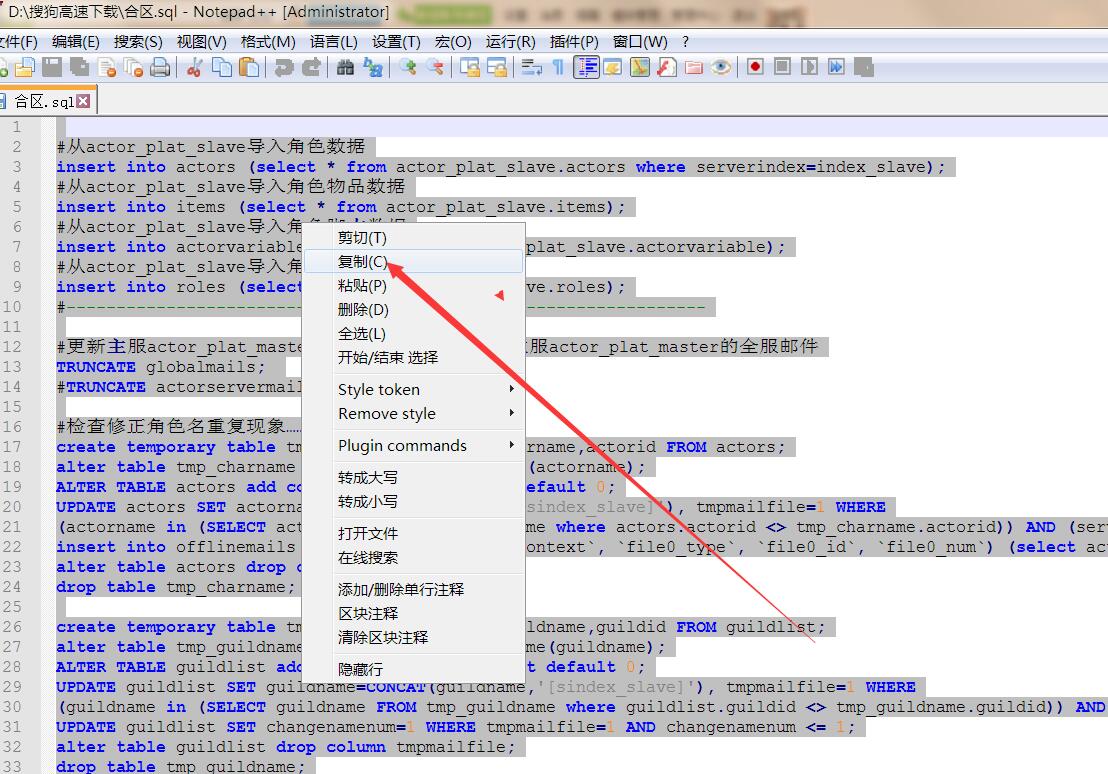Click the Open file toolbar icon
The width and height of the screenshot is (1108, 774).
[x=24, y=67]
